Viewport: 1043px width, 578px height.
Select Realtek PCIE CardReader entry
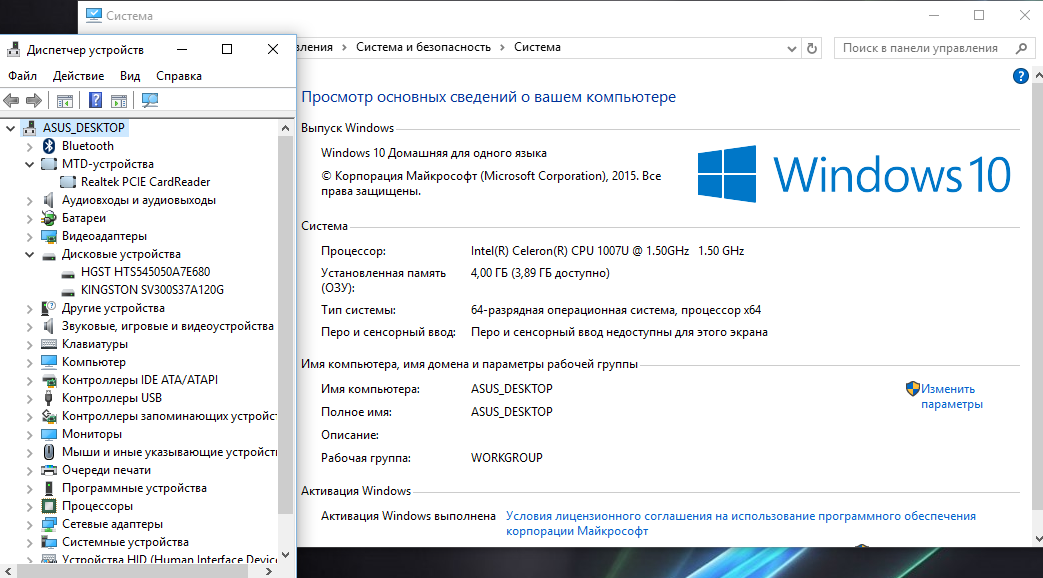145,182
